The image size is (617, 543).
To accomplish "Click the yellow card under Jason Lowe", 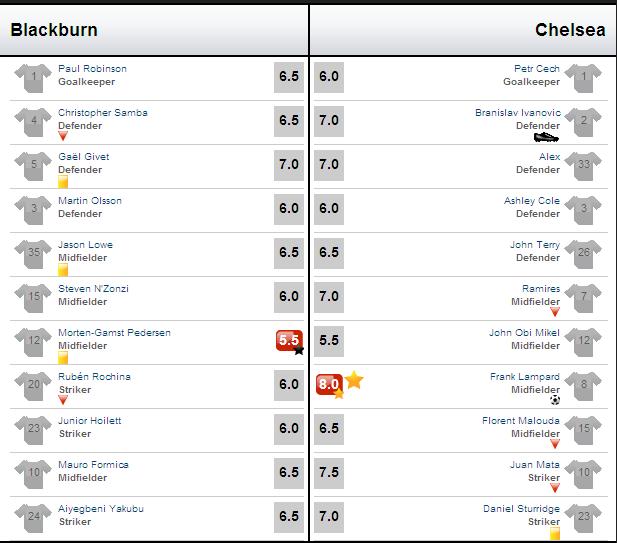I will pyautogui.click(x=63, y=270).
